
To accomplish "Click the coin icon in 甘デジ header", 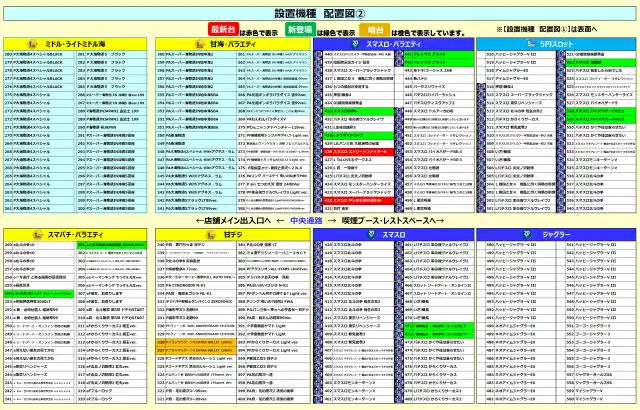I will click(x=211, y=235).
